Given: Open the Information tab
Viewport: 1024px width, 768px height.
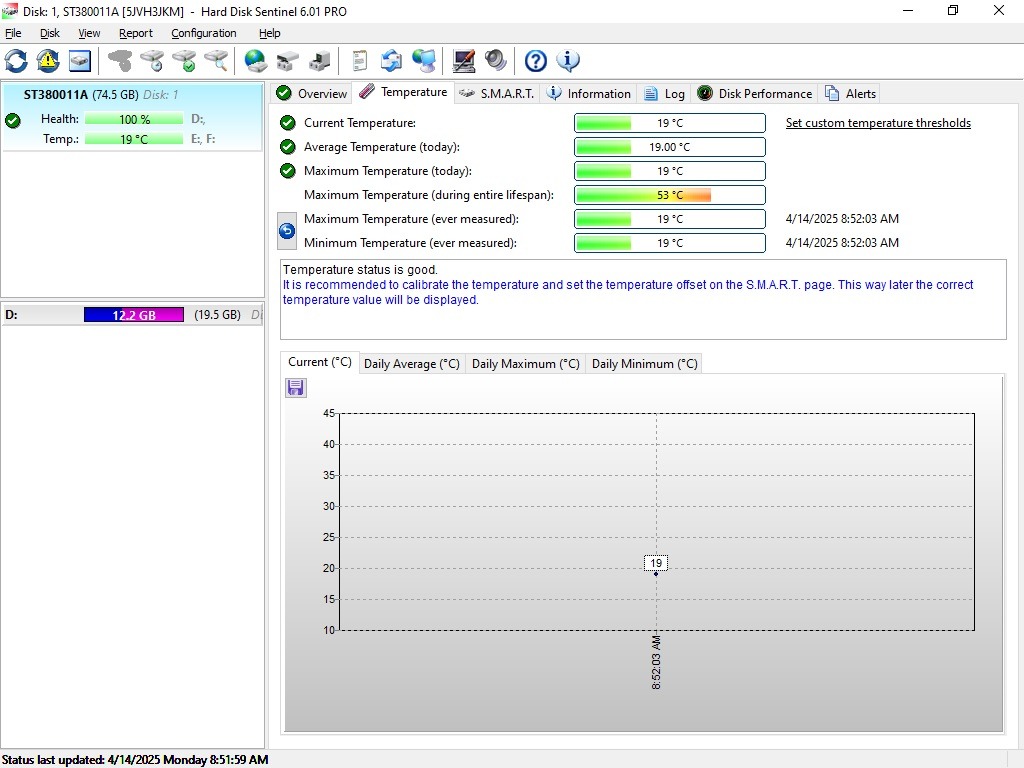Looking at the screenshot, I should (x=588, y=93).
